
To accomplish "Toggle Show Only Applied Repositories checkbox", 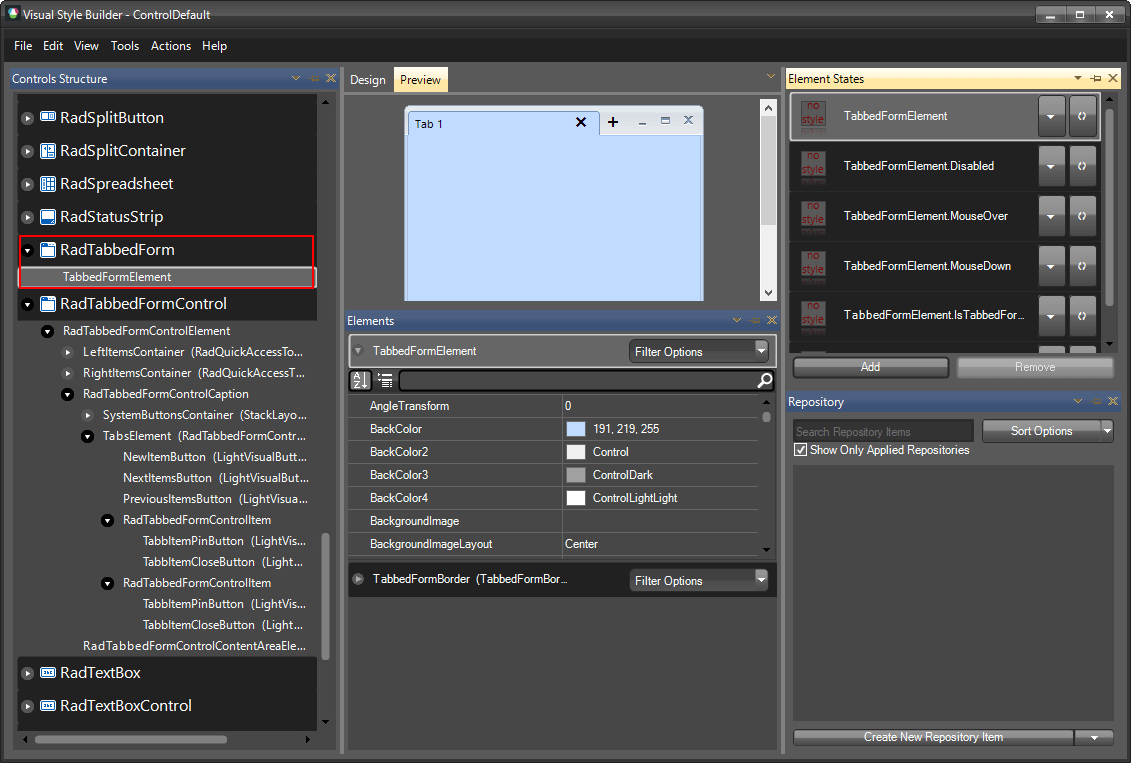I will point(800,450).
